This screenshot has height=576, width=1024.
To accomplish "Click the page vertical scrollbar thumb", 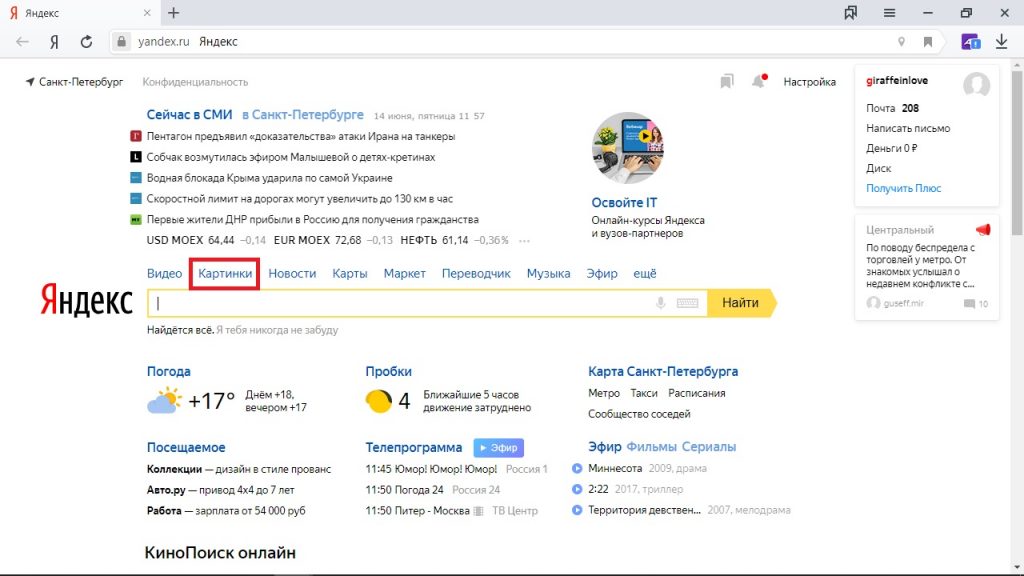I will coord(1017,153).
